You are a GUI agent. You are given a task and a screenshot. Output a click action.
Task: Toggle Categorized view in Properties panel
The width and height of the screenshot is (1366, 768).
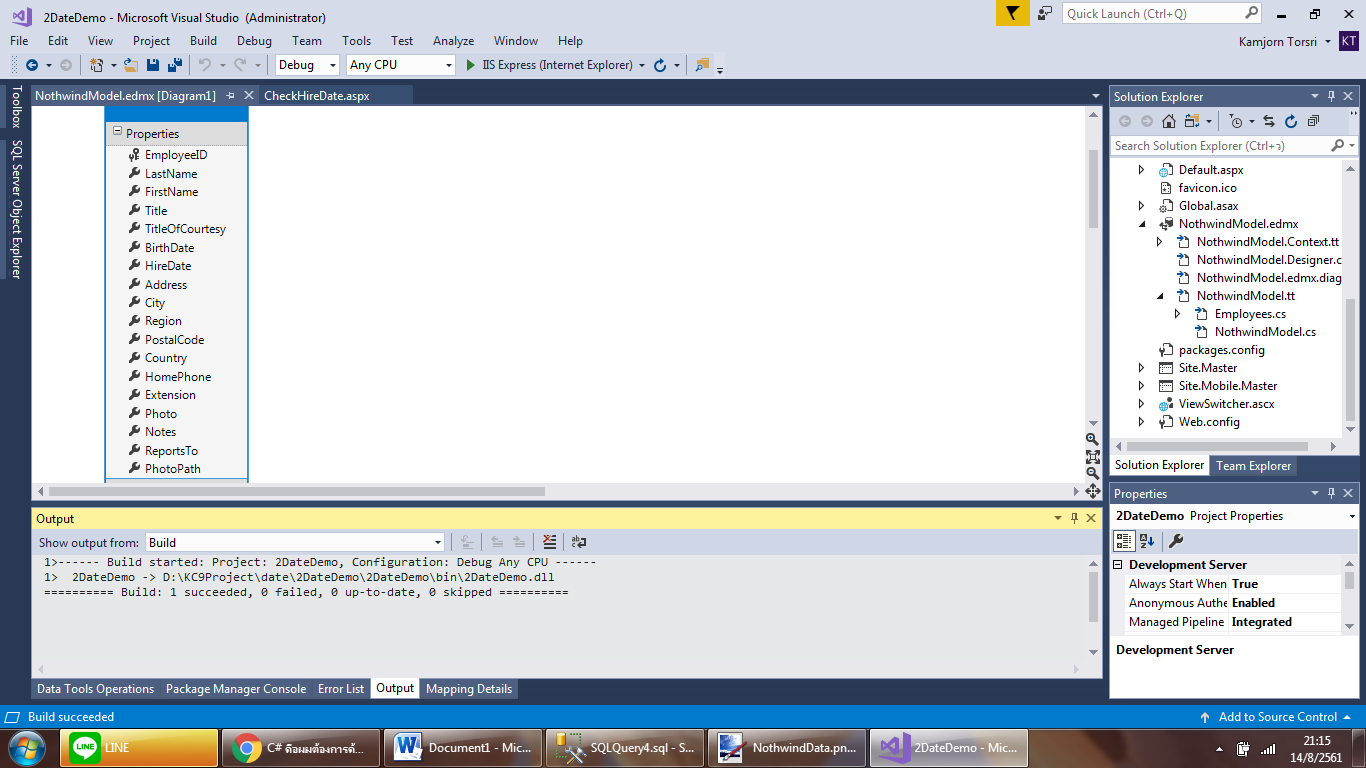point(1124,541)
